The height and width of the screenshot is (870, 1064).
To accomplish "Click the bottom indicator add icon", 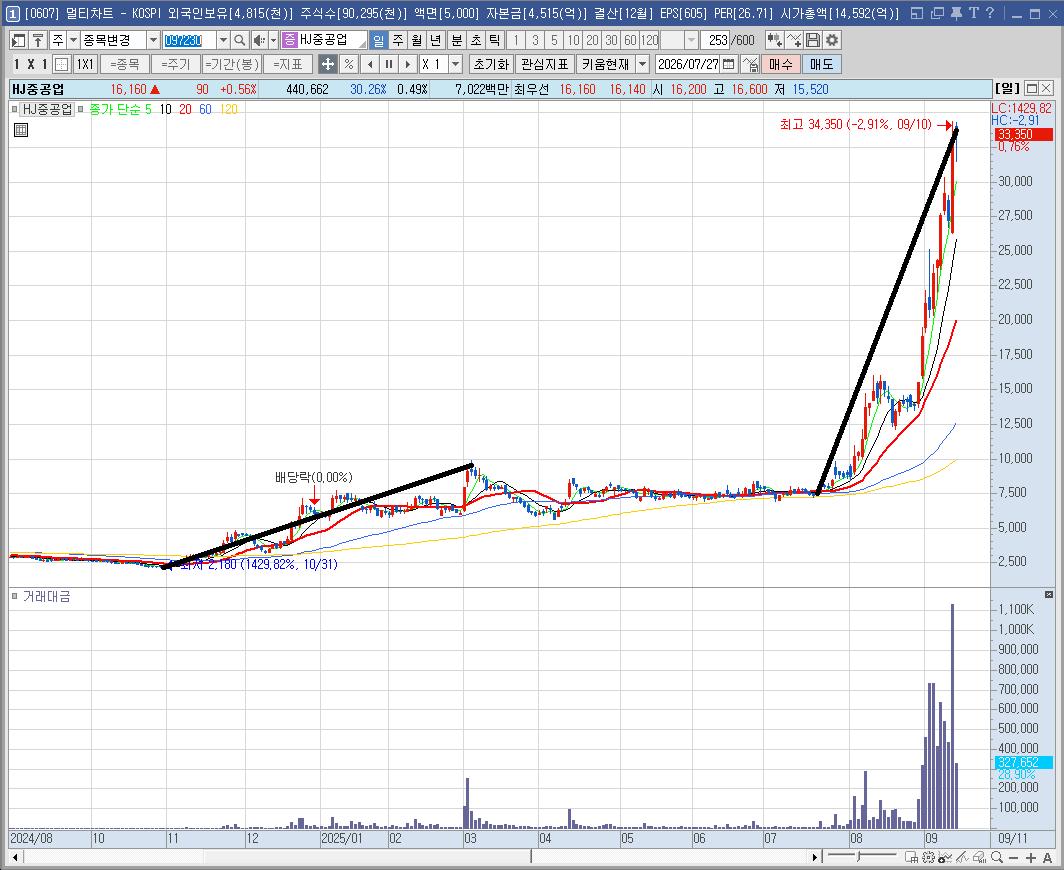I will [944, 858].
